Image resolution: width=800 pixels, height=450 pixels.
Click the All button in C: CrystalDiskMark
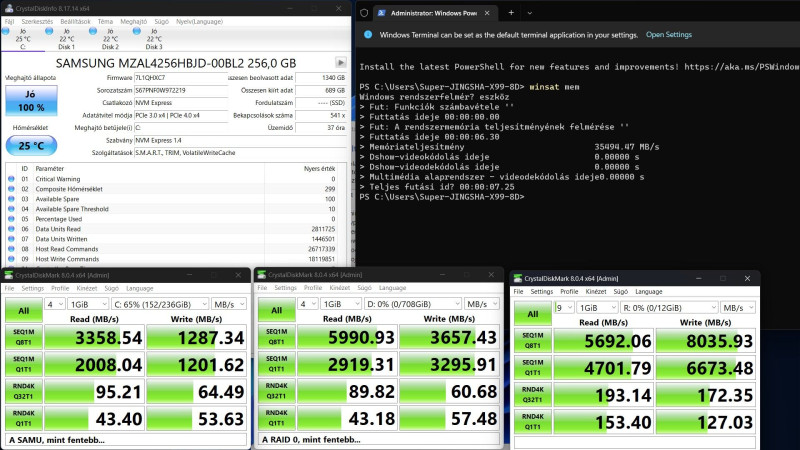point(23,310)
